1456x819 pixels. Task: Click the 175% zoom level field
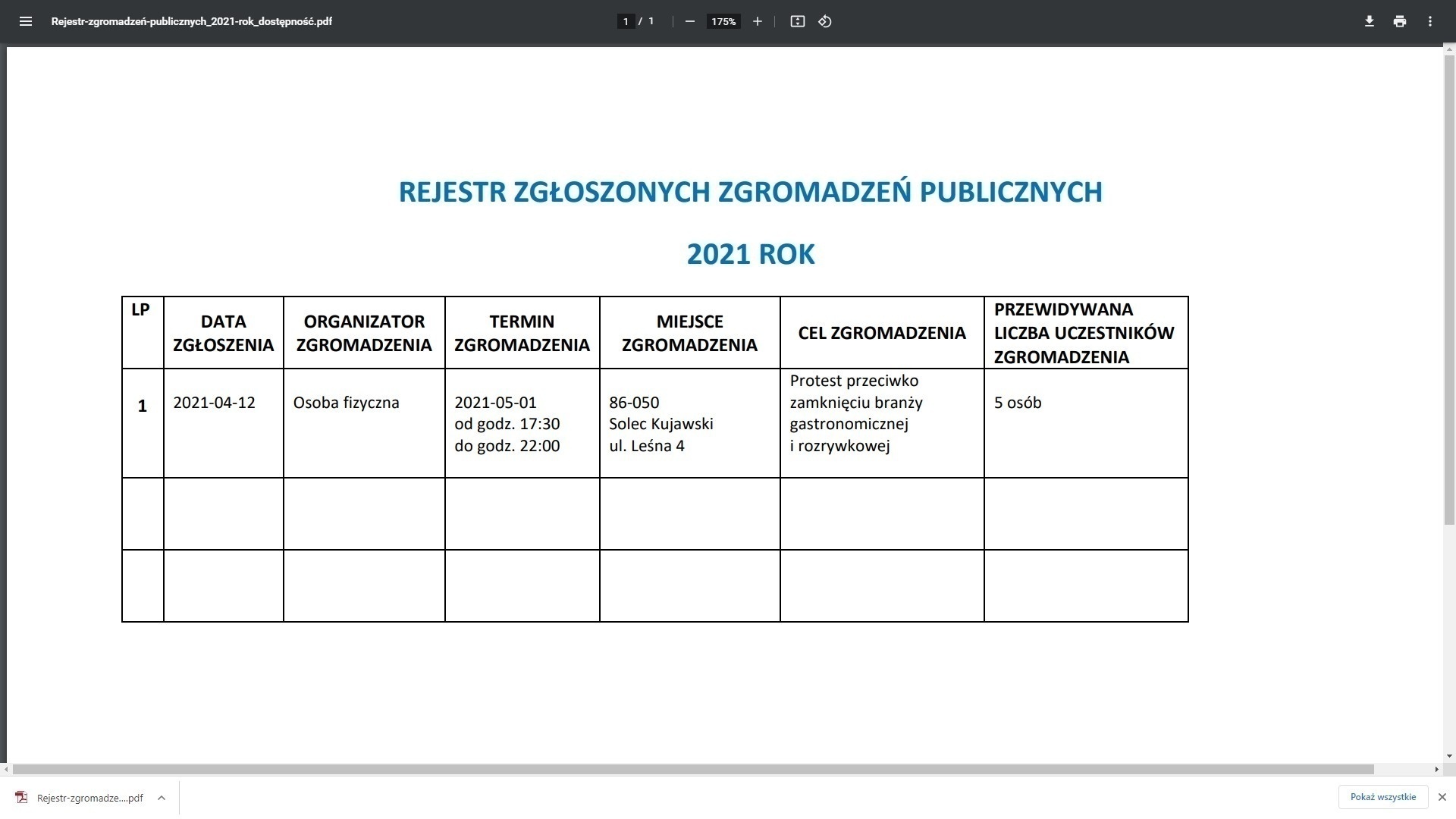point(723,21)
